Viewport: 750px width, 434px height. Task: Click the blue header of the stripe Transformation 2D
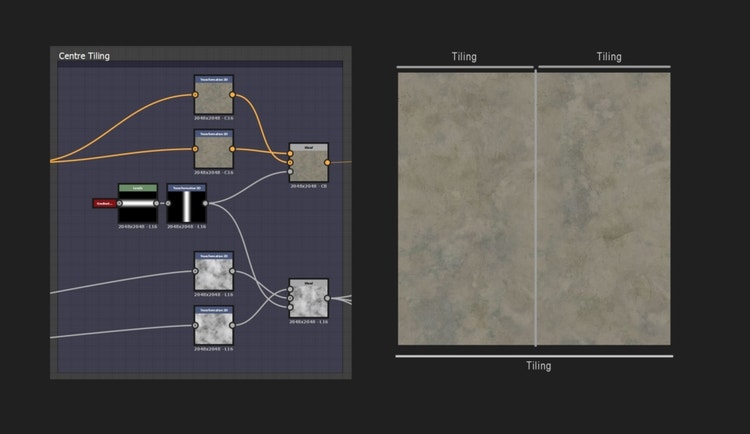click(x=187, y=188)
